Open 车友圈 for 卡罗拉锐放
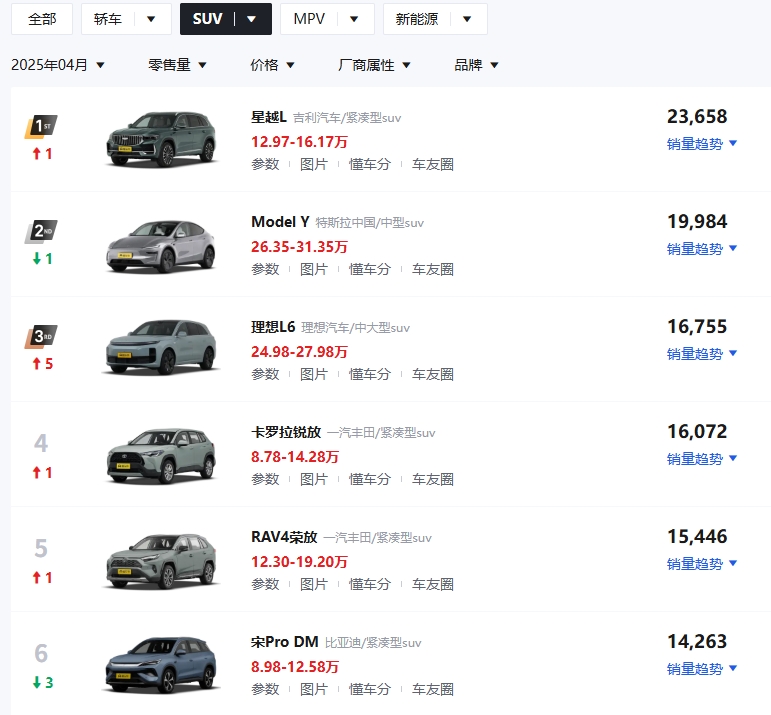Image resolution: width=771 pixels, height=715 pixels. coord(433,479)
